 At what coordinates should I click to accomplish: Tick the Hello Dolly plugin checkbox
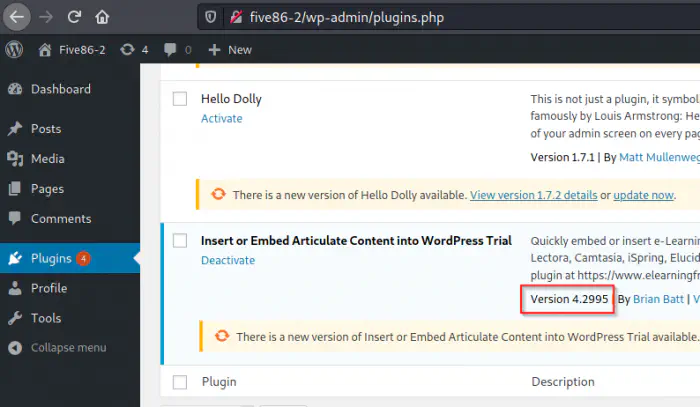tap(180, 99)
